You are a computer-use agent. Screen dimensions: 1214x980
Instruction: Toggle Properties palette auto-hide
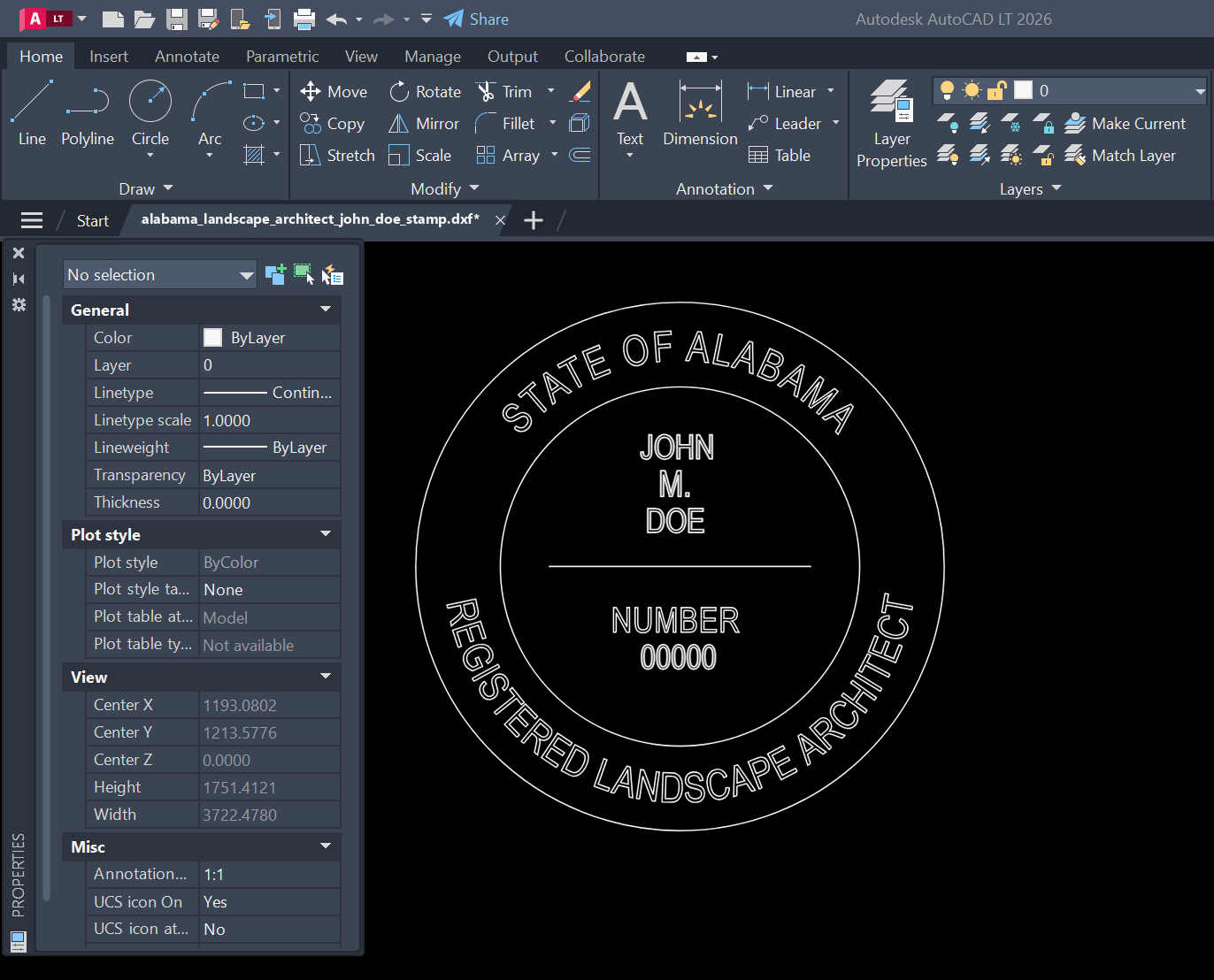point(19,279)
